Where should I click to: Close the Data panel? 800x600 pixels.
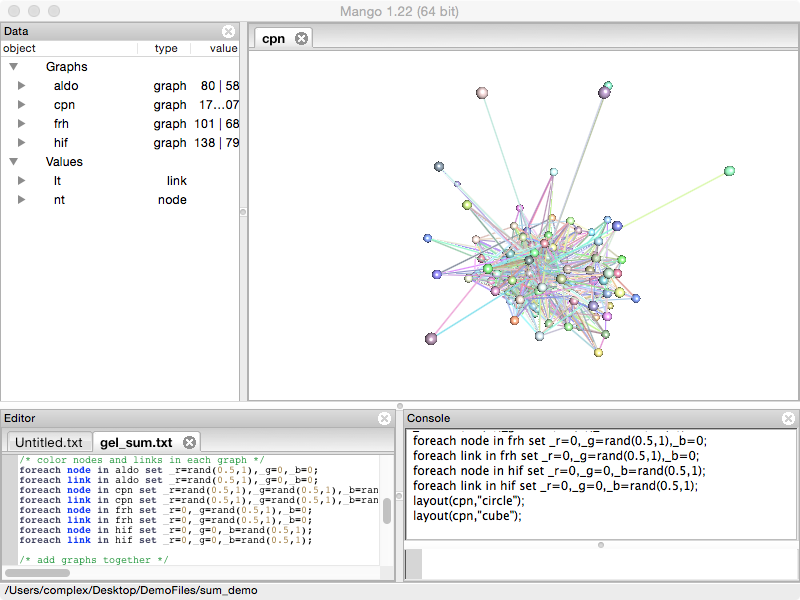[228, 32]
